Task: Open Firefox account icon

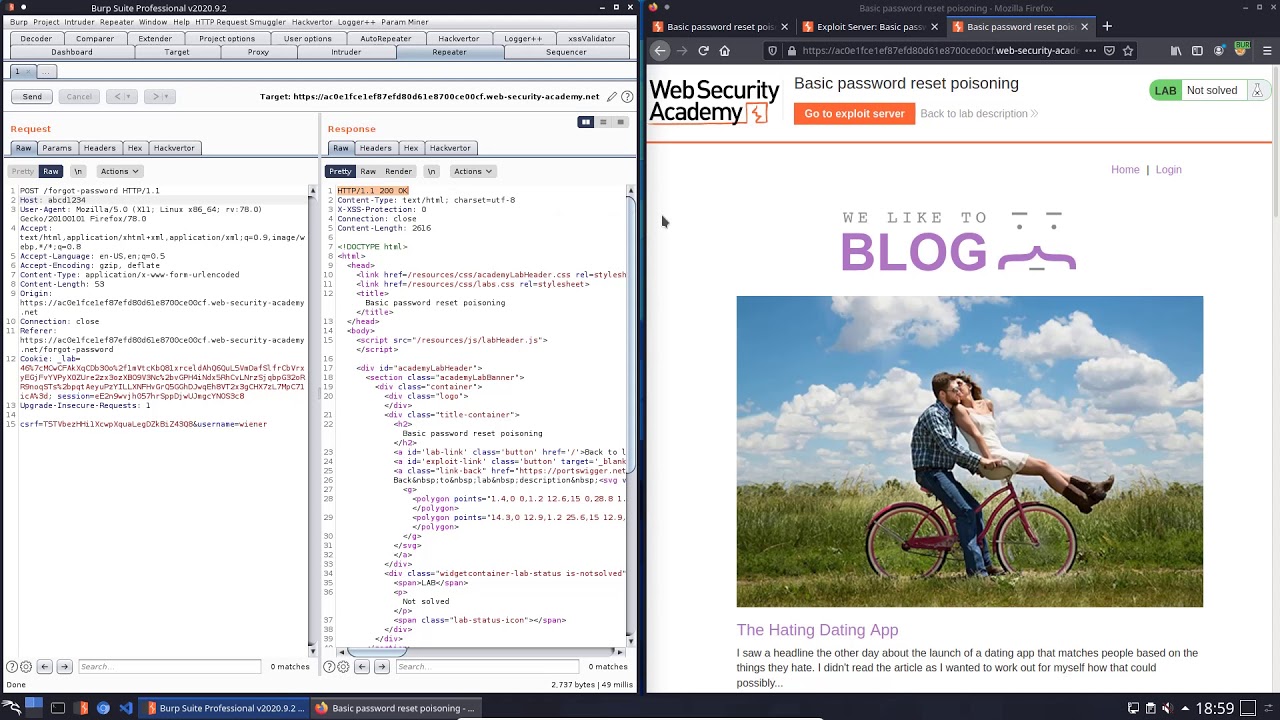Action: click(1219, 51)
